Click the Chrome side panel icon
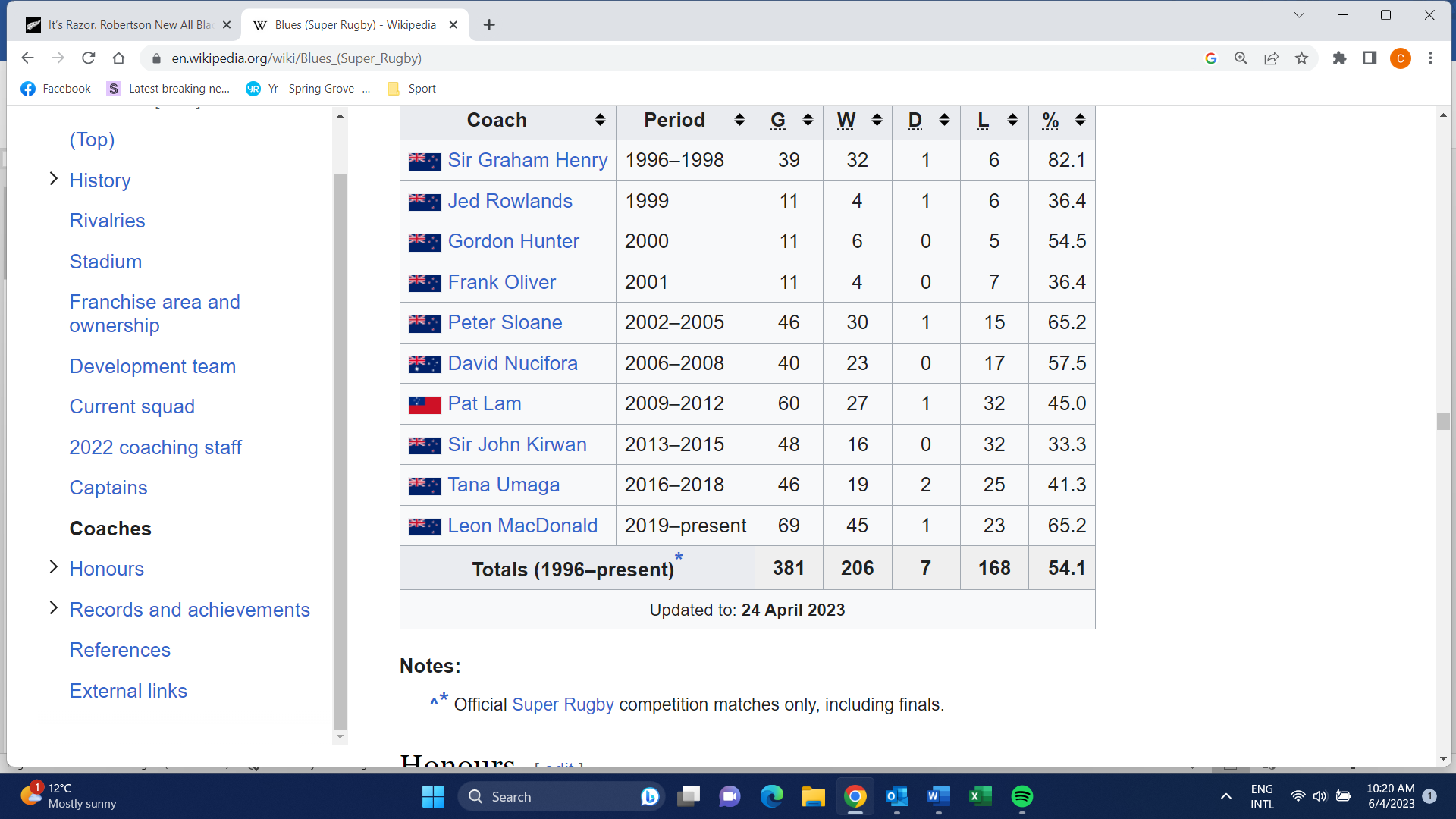Screen dimensions: 1456x819 [1370, 58]
